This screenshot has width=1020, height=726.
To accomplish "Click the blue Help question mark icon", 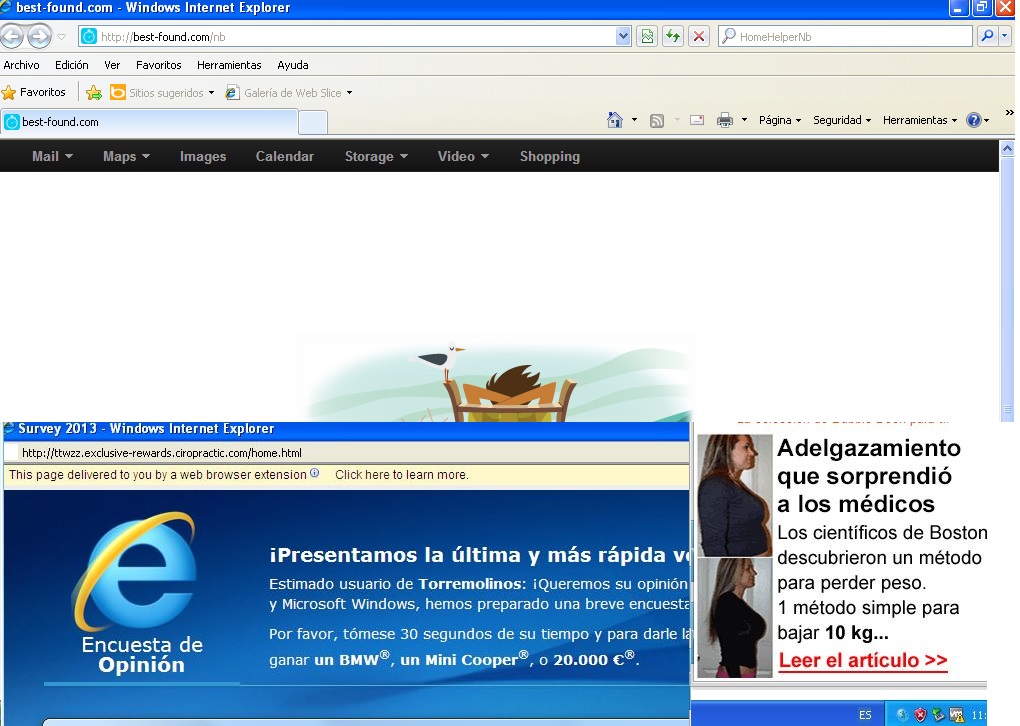I will pos(974,120).
